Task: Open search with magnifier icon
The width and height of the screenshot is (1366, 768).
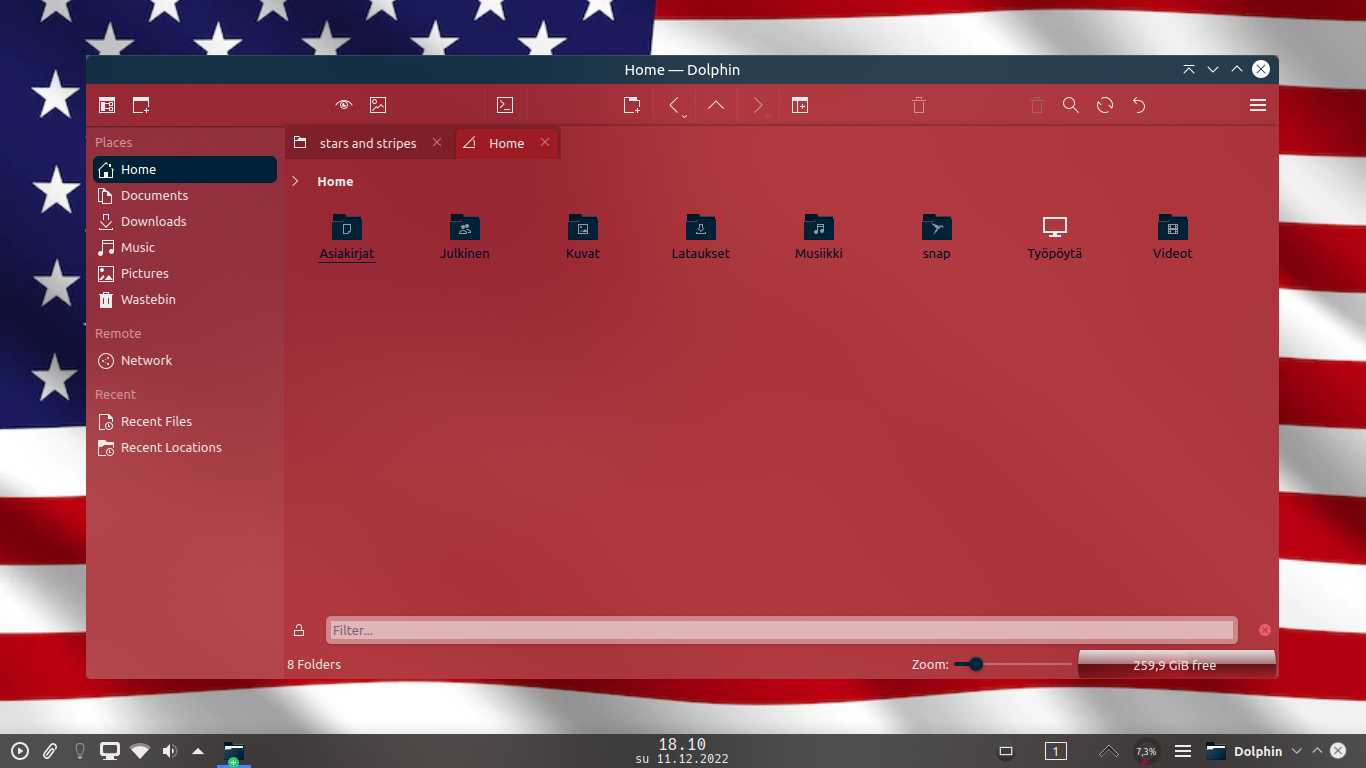Action: [1071, 105]
